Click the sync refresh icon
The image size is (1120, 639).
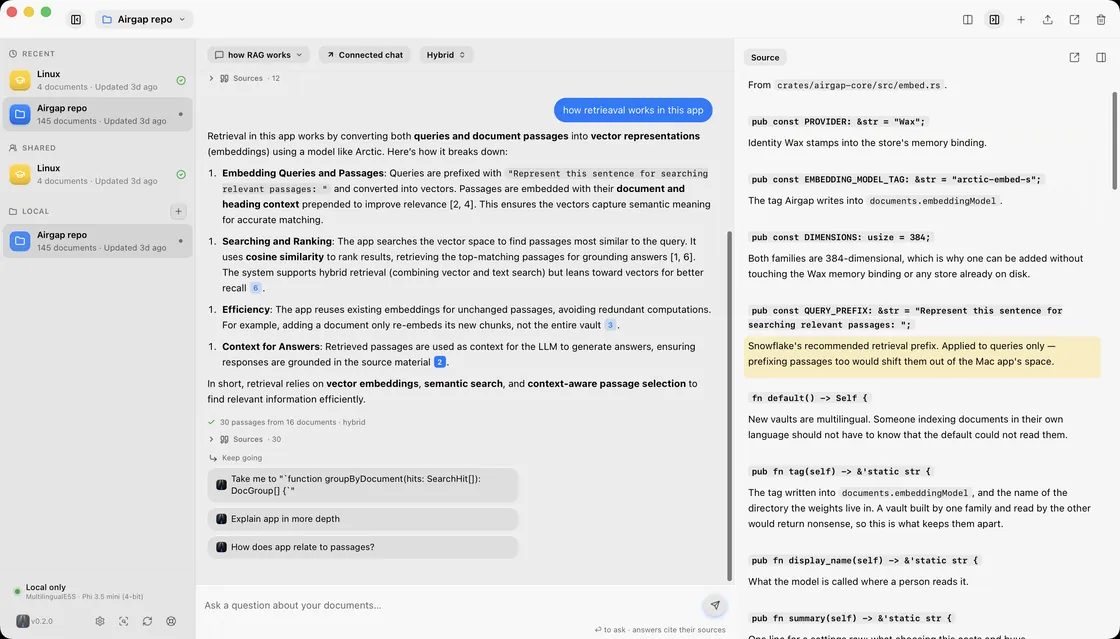coord(147,621)
